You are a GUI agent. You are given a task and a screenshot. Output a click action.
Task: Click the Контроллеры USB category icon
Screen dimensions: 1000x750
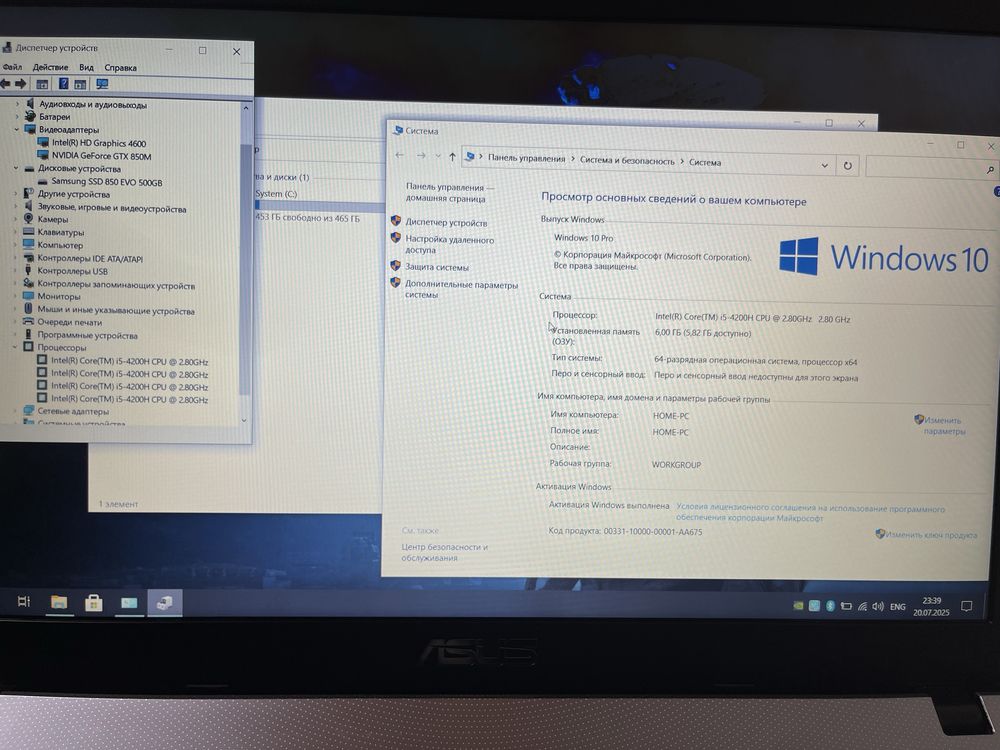(x=28, y=270)
